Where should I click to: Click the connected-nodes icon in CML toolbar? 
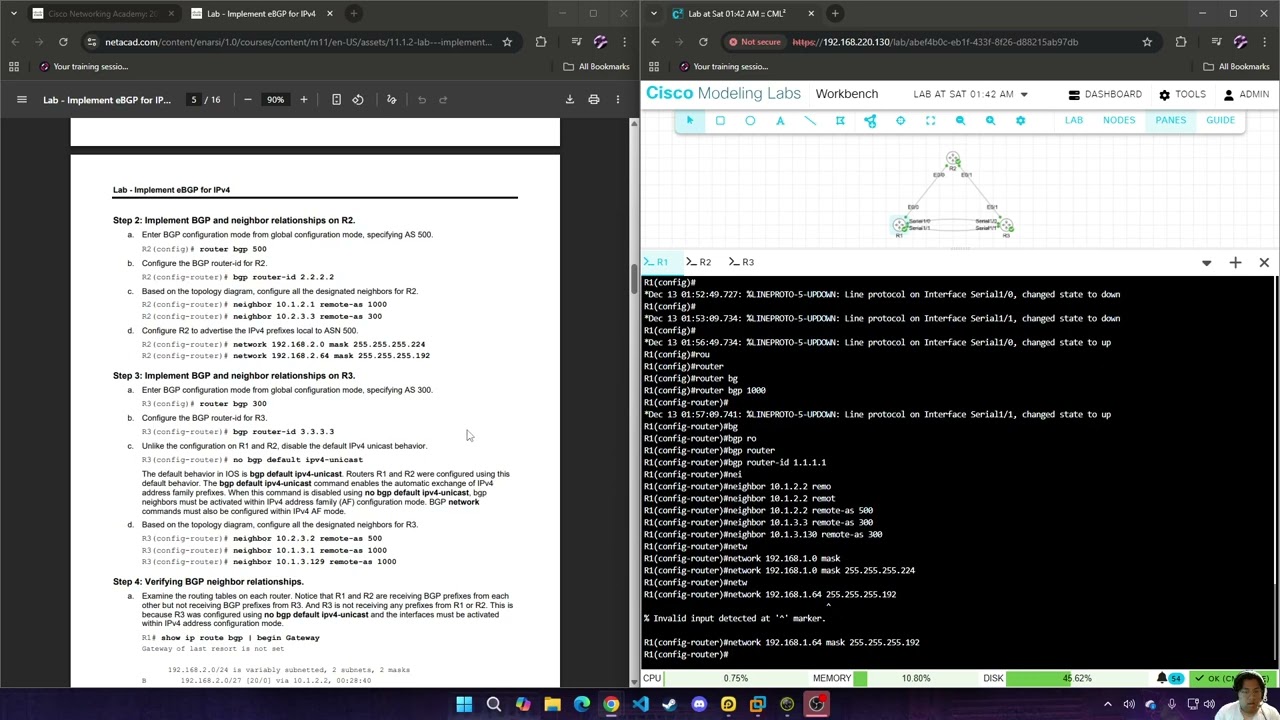870,121
